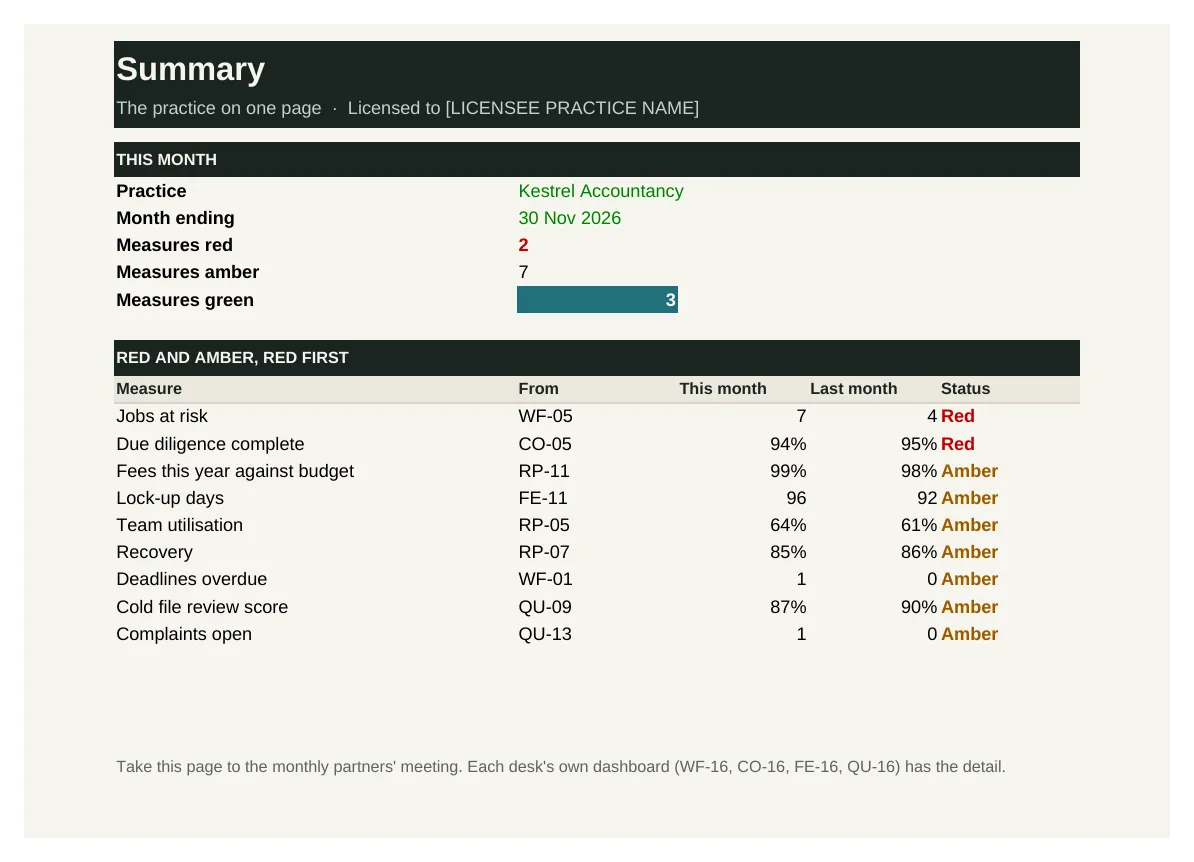Click the Measures green row label

185,300
